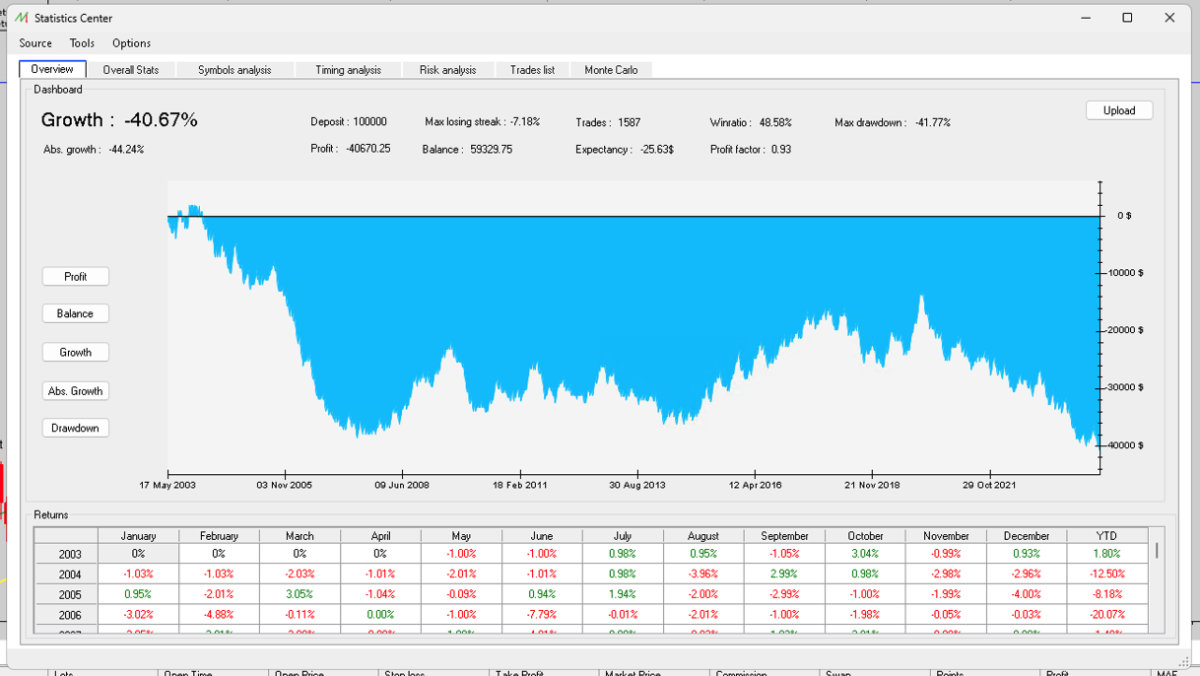1200x676 pixels.
Task: Open the Tools menu
Action: (x=82, y=43)
